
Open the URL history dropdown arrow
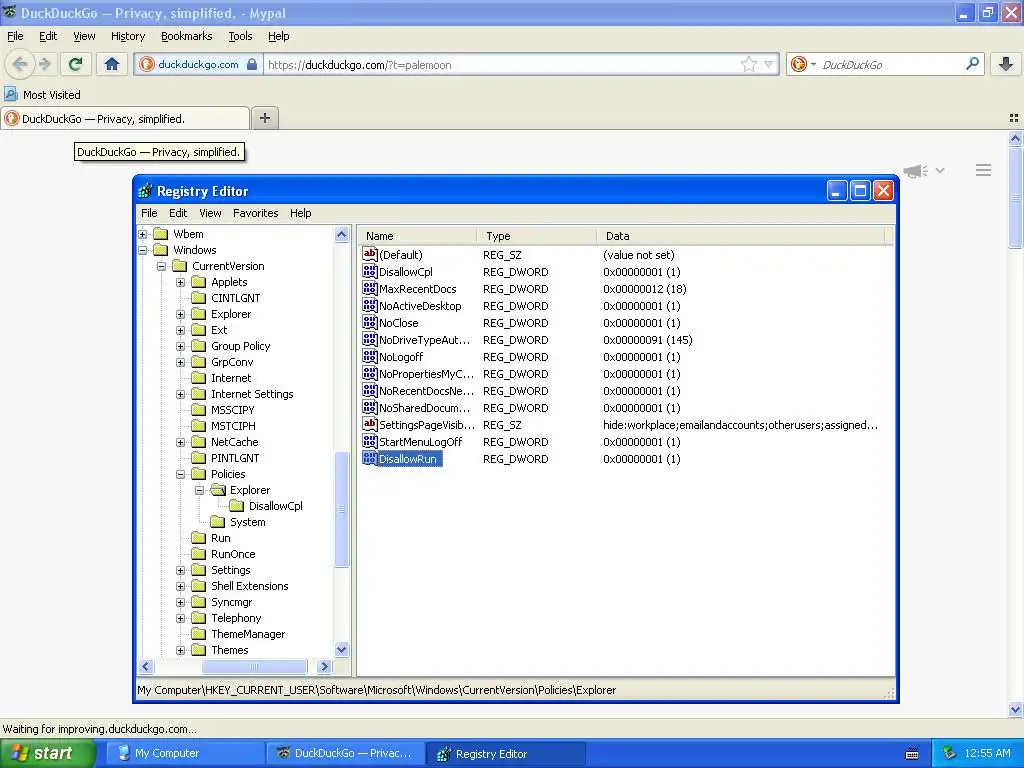[x=769, y=64]
